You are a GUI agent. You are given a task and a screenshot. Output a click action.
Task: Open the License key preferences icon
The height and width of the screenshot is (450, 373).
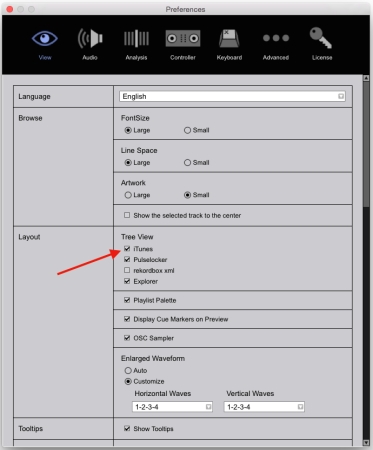tap(321, 38)
